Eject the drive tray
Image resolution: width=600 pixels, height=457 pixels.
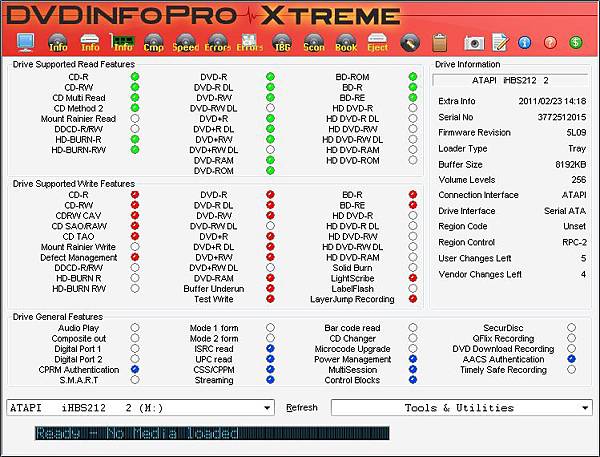(x=378, y=42)
